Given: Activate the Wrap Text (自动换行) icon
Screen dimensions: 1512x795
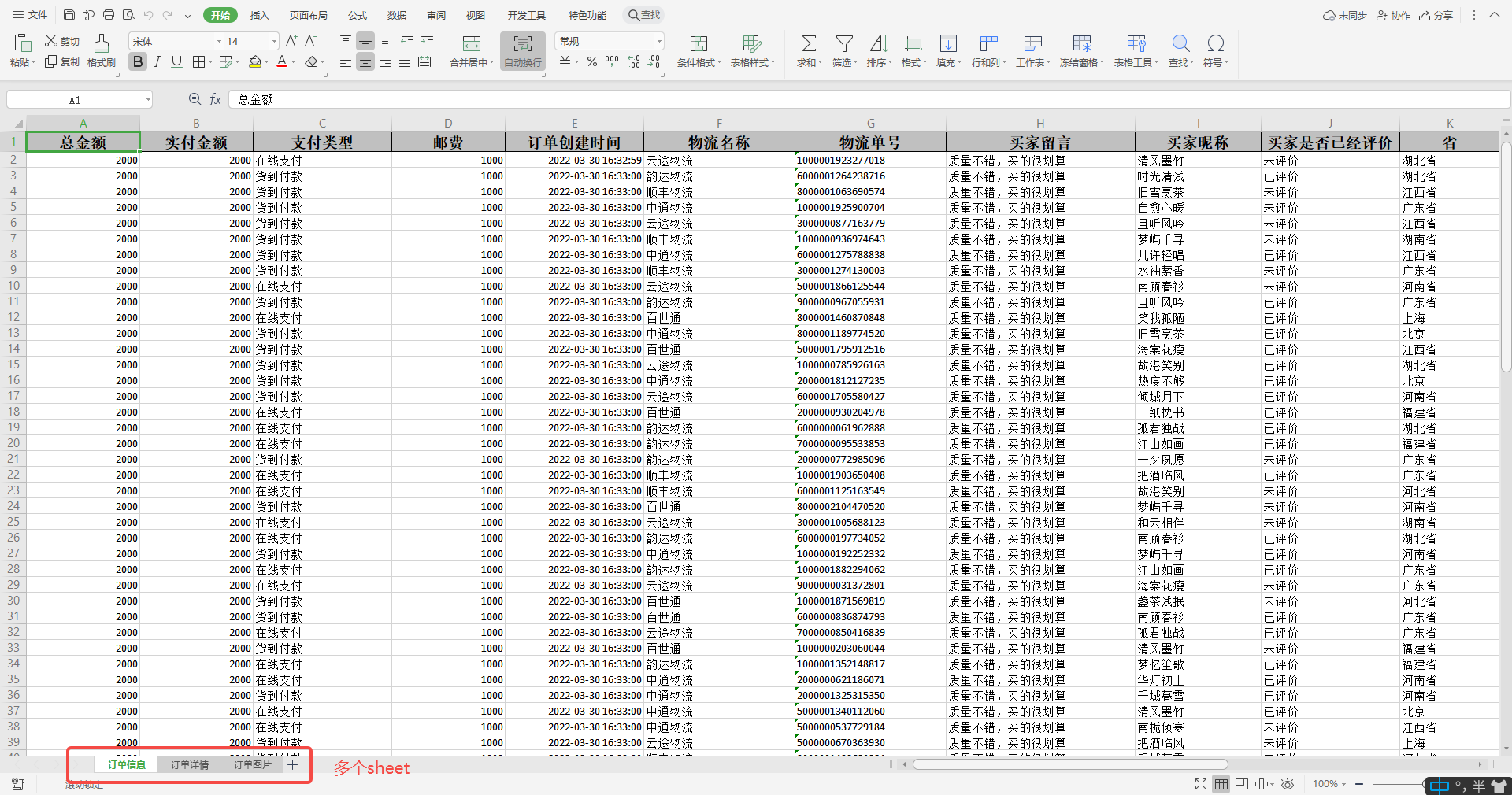Looking at the screenshot, I should pos(521,50).
